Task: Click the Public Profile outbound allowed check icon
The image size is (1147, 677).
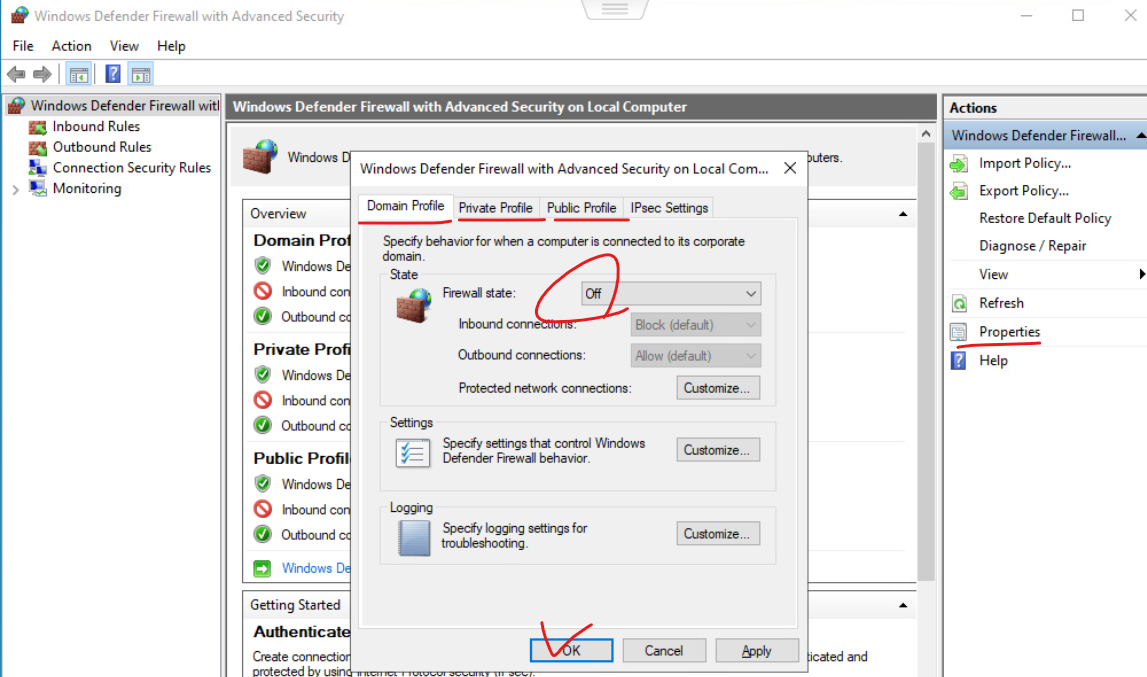Action: point(263,534)
